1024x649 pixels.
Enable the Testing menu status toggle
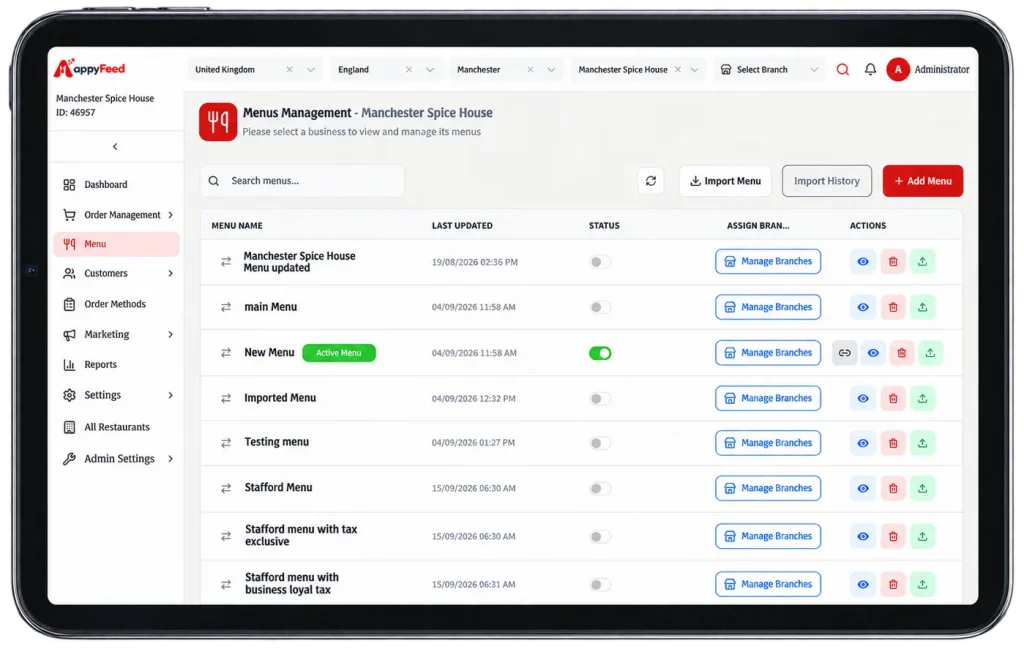pyautogui.click(x=600, y=443)
